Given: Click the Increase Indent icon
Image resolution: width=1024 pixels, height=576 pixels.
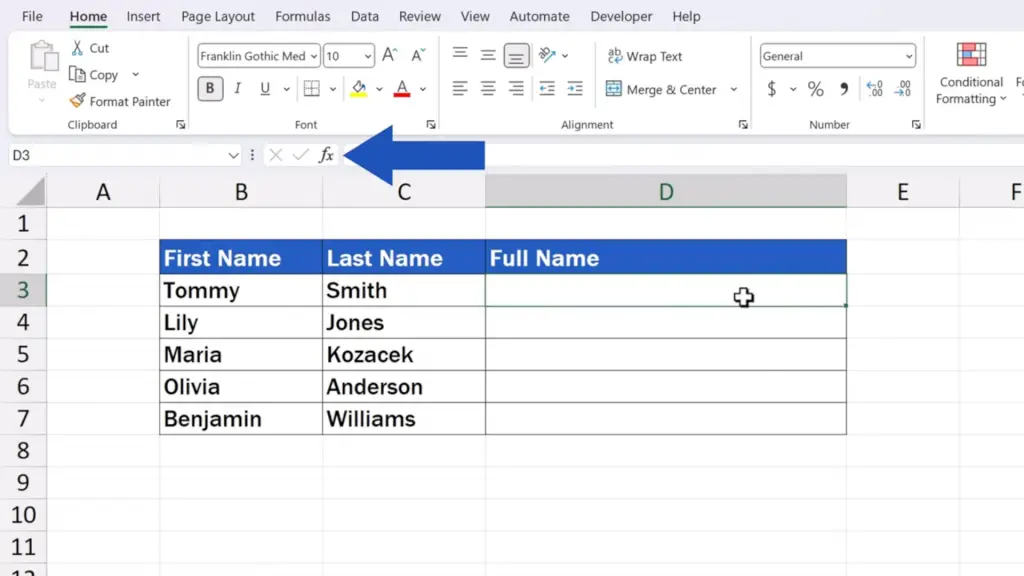Looking at the screenshot, I should coord(575,88).
